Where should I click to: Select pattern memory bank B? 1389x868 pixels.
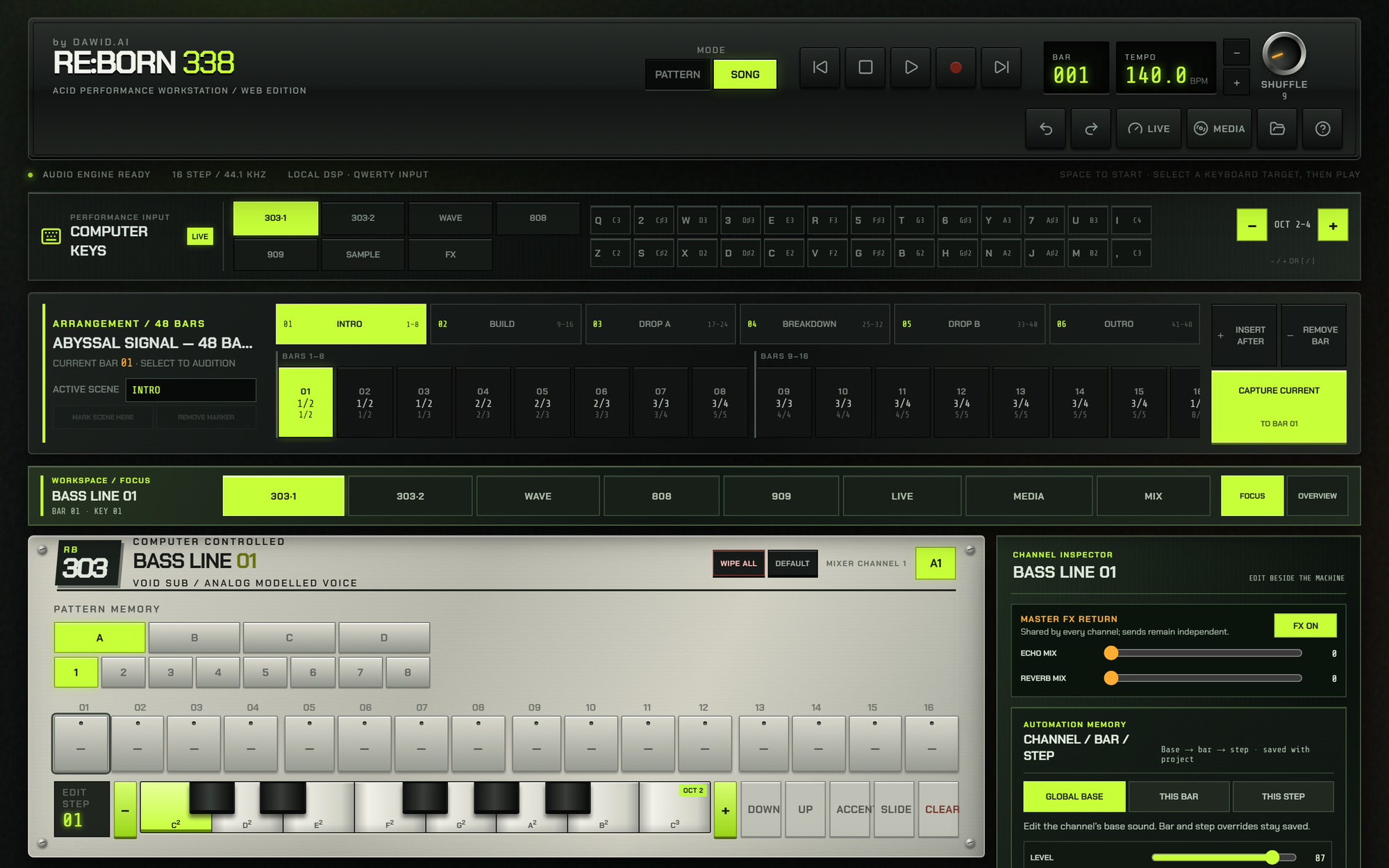[x=194, y=637]
